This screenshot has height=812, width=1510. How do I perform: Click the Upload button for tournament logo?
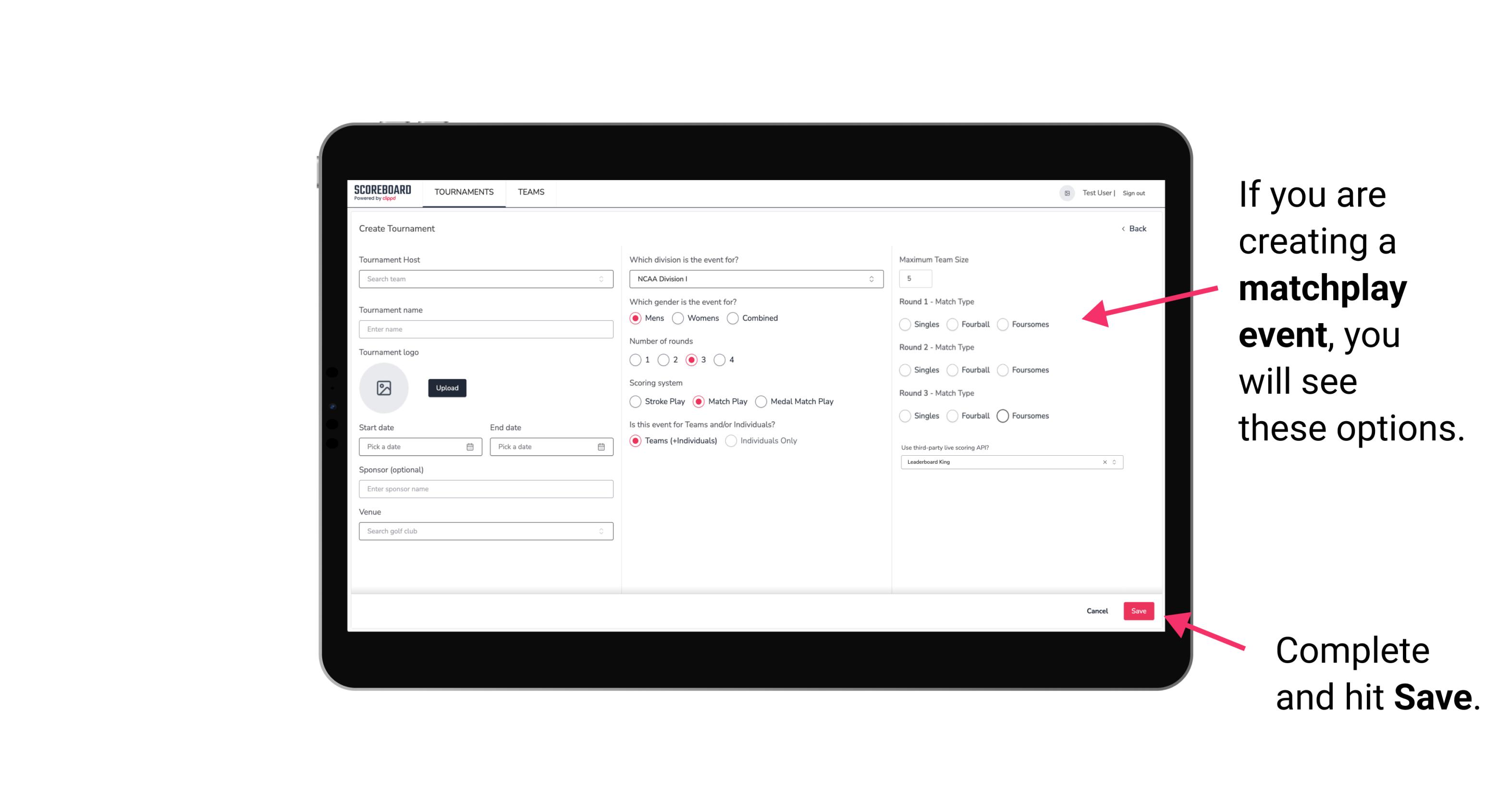(447, 388)
